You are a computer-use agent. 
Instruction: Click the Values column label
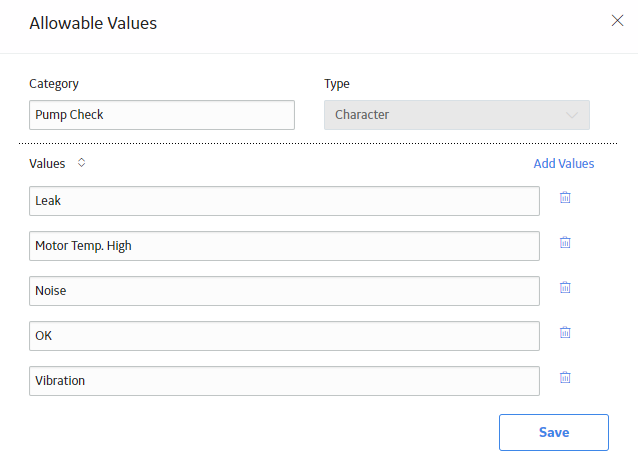(x=47, y=164)
